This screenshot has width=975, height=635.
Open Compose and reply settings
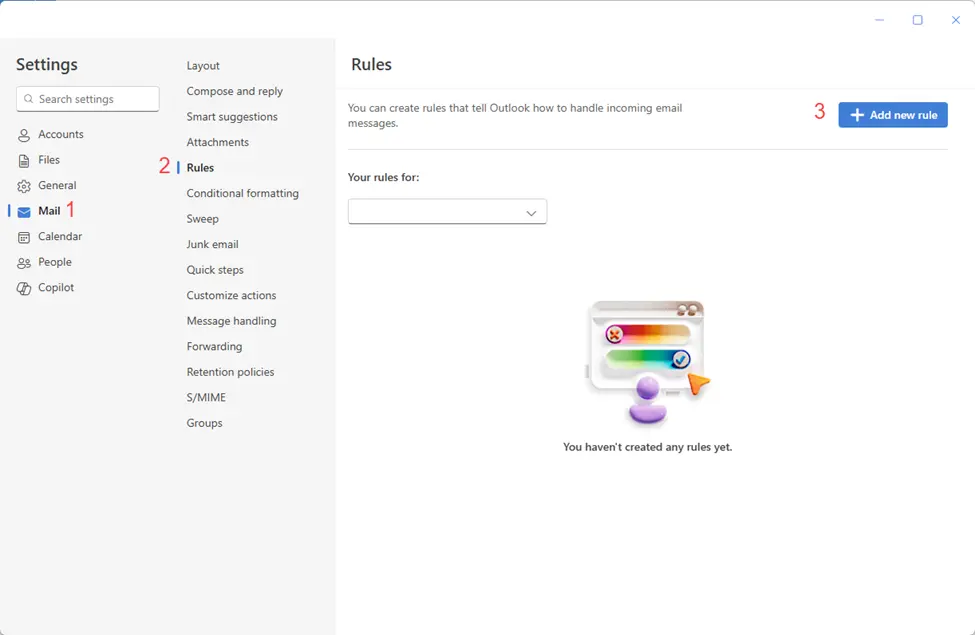pos(233,90)
